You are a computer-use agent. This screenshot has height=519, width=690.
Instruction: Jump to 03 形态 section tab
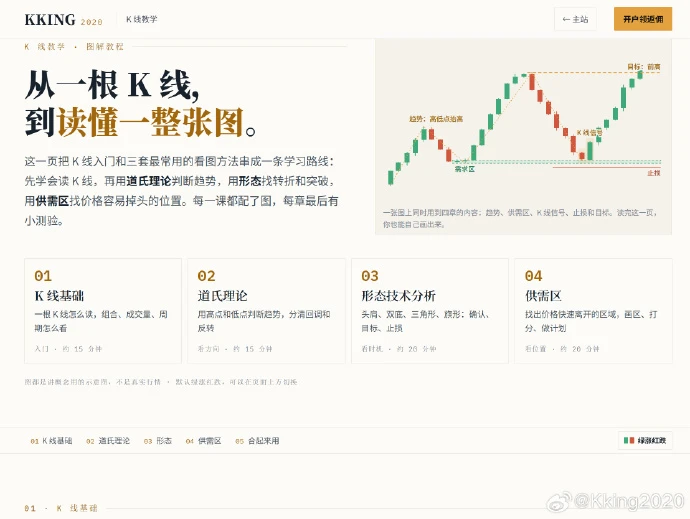click(158, 441)
